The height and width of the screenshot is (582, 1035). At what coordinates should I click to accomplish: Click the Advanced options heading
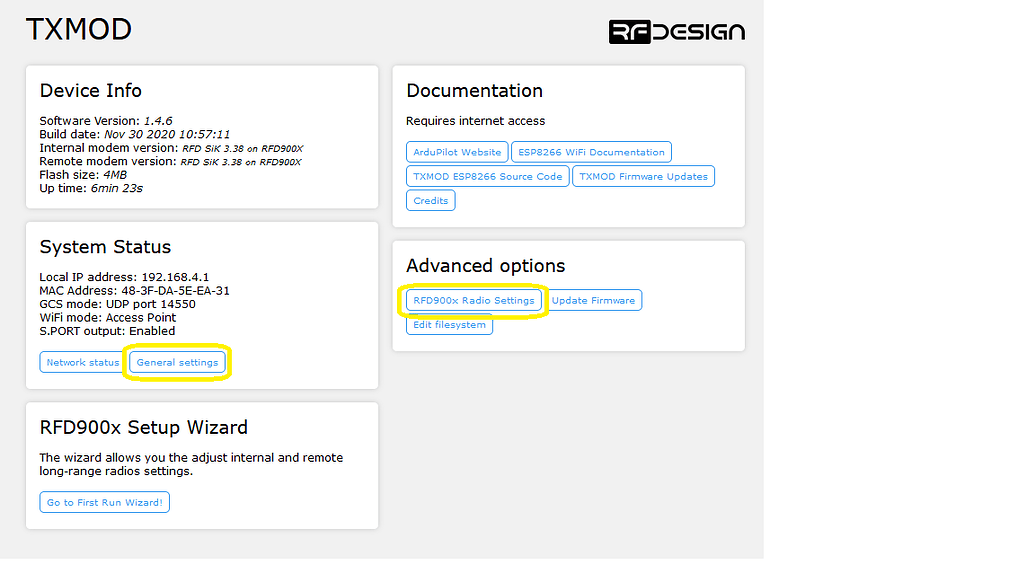tap(485, 266)
